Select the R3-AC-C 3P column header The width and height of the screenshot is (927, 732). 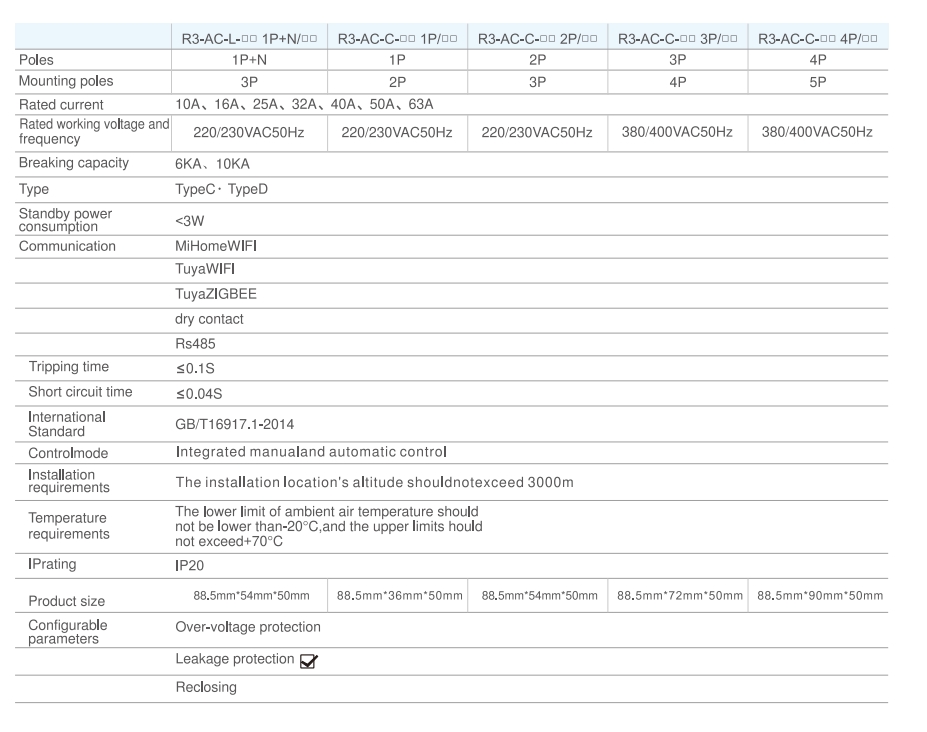point(678,39)
